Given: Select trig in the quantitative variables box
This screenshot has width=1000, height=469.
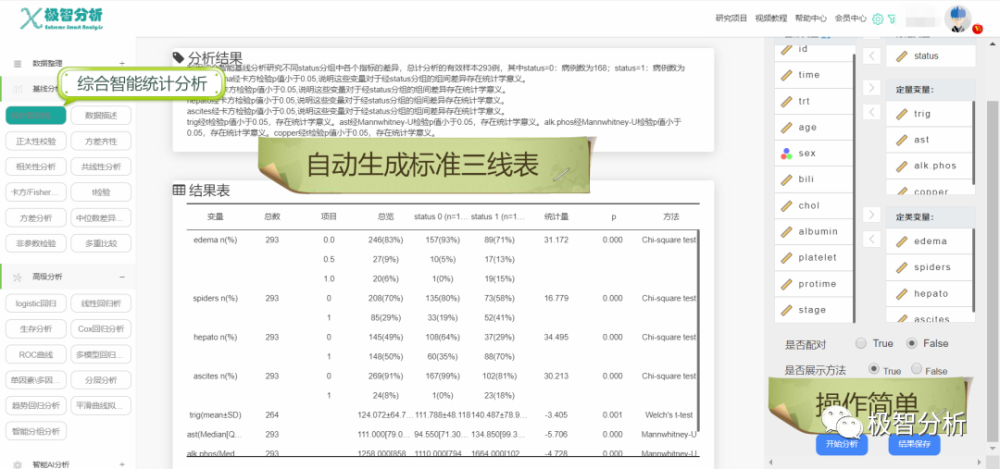Looking at the screenshot, I should tap(930, 114).
